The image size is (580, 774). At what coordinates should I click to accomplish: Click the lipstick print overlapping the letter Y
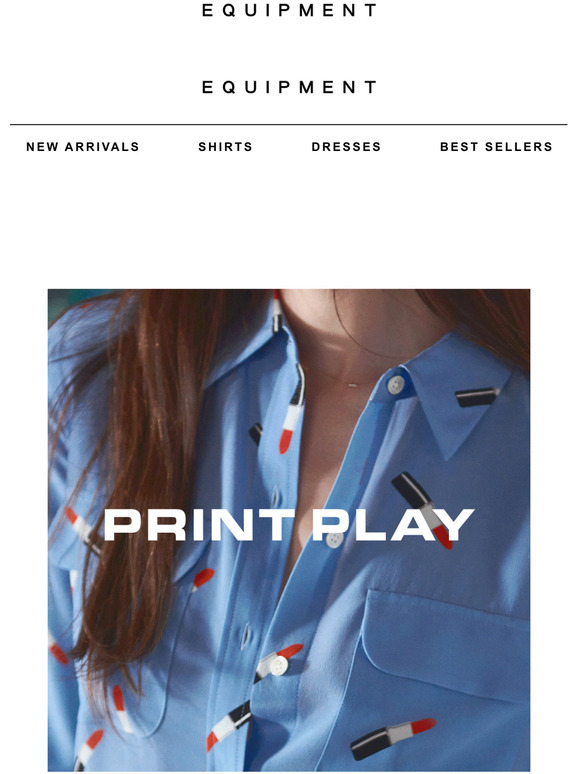423,511
